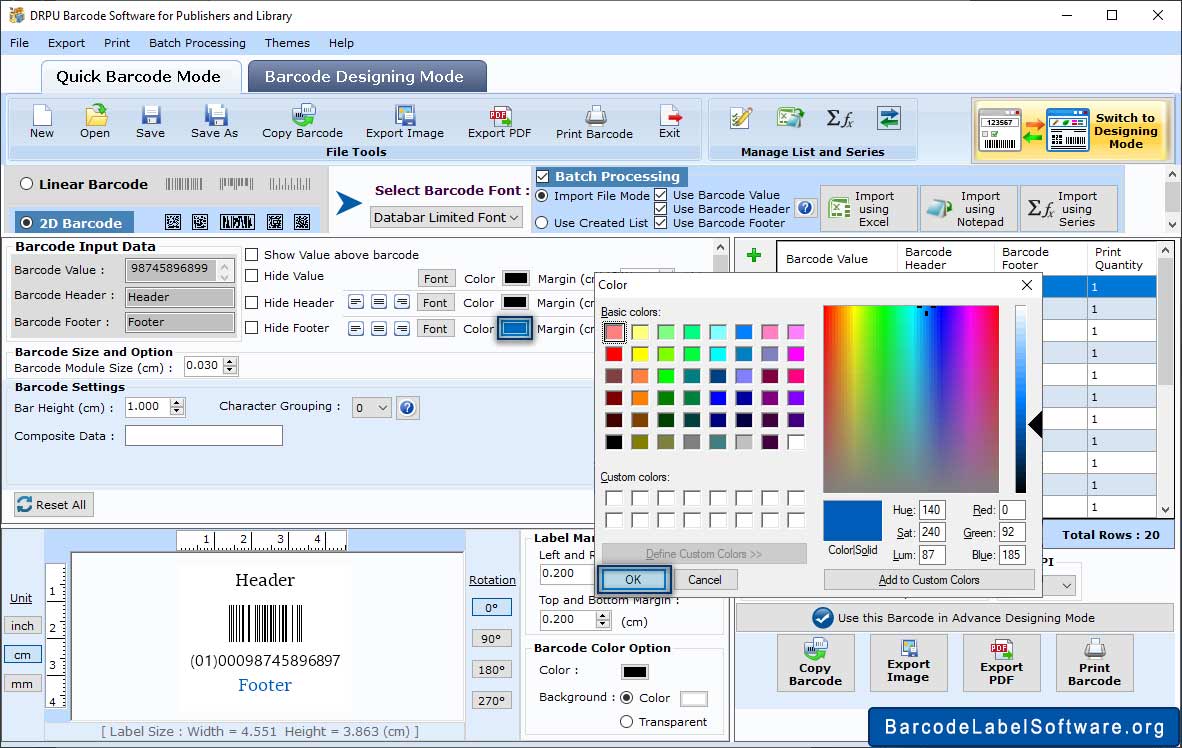
Task: Click Barcode Module Size stepper arrows
Action: pyautogui.click(x=231, y=366)
